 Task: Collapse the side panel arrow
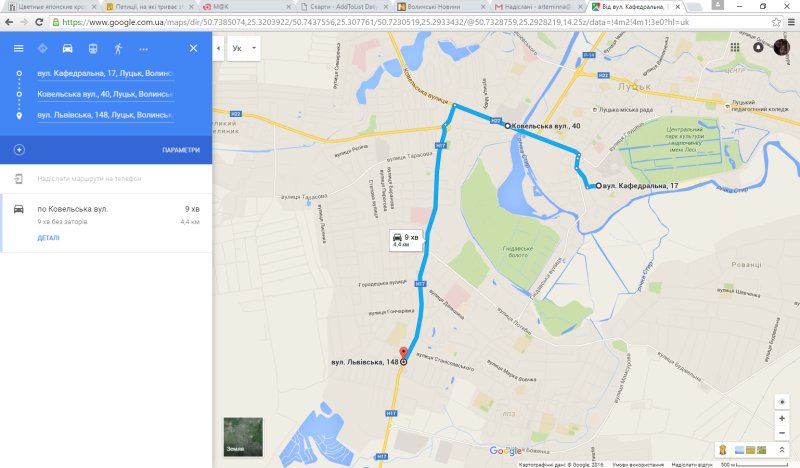click(x=218, y=48)
